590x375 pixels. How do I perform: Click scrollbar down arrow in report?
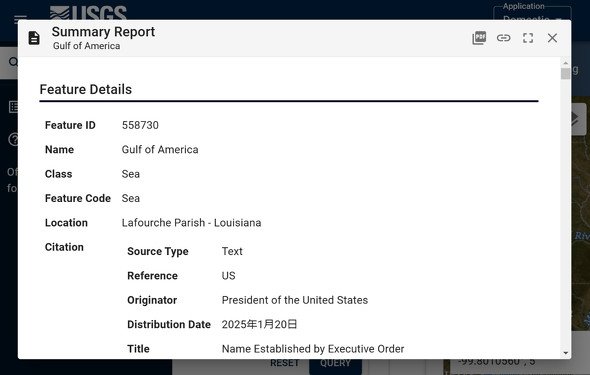[566, 353]
